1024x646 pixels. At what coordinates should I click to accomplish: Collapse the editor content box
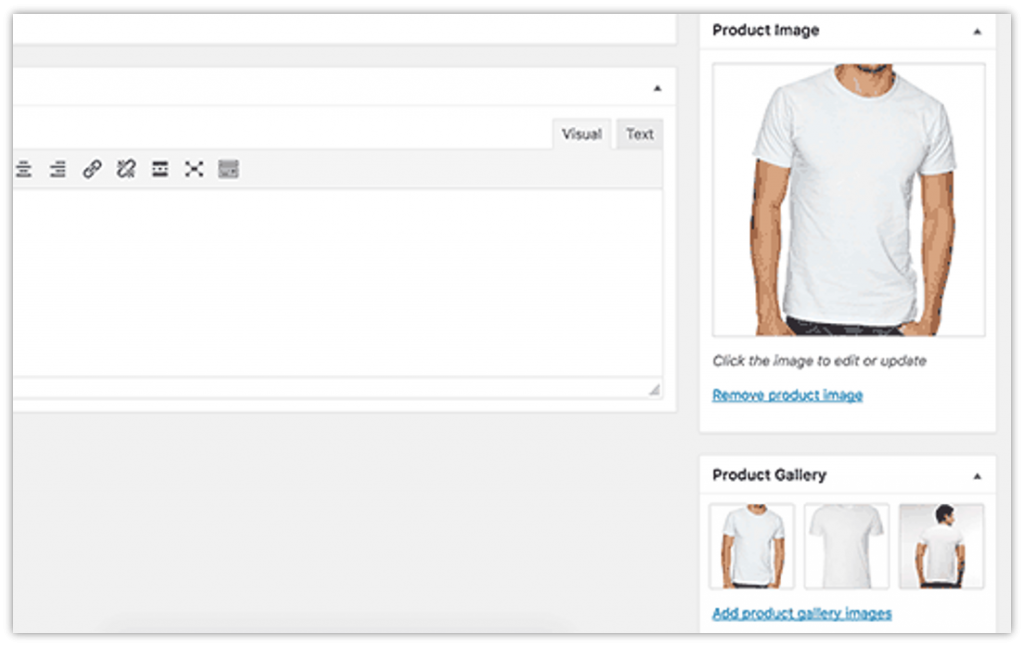pos(657,88)
